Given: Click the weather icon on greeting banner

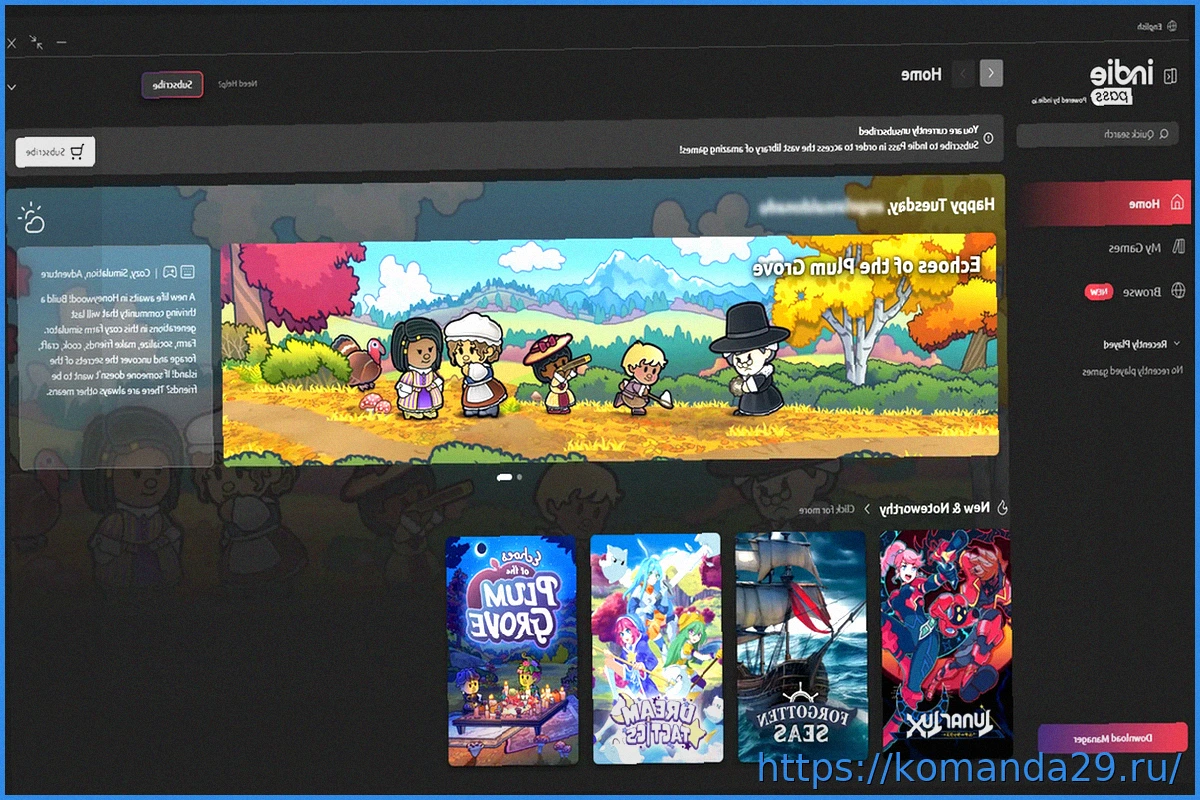Looking at the screenshot, I should pos(32,216).
